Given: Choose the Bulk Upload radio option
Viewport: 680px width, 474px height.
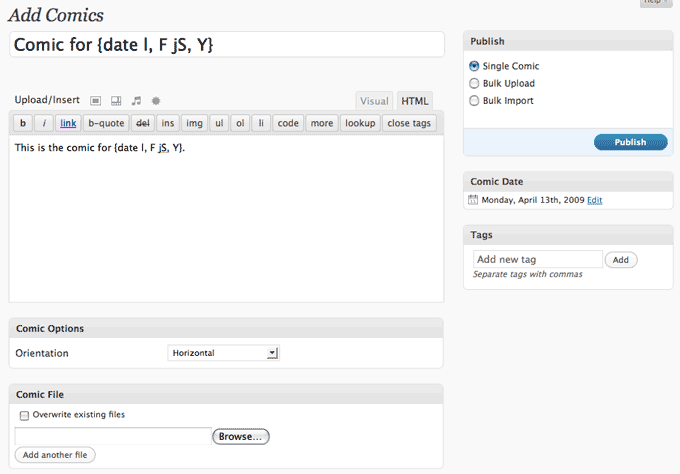Looking at the screenshot, I should click(x=474, y=83).
